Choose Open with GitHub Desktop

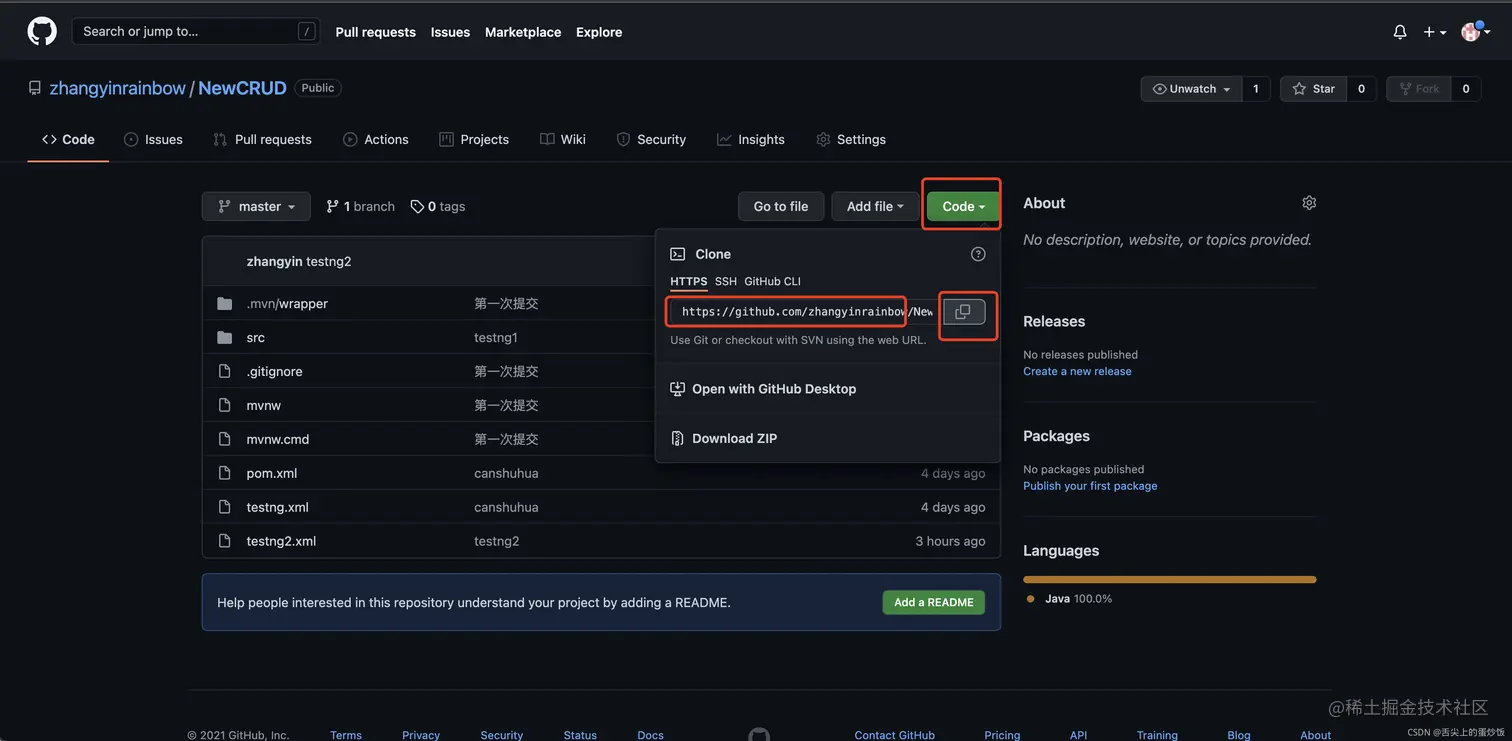point(763,389)
